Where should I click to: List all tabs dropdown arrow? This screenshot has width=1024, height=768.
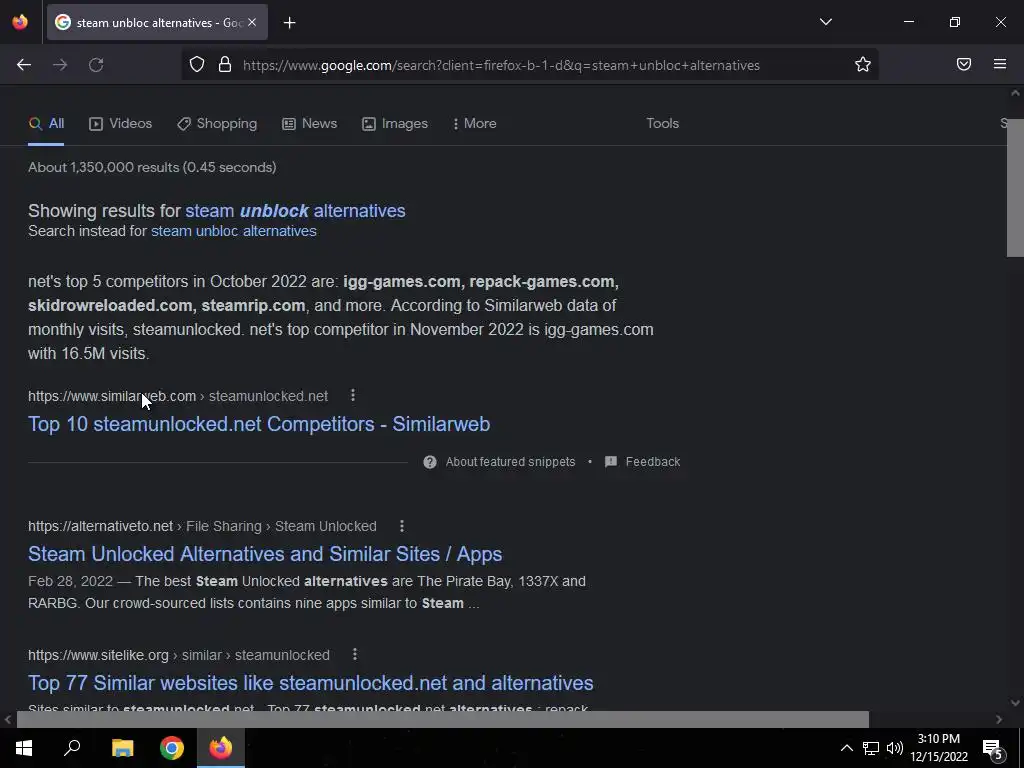(825, 22)
